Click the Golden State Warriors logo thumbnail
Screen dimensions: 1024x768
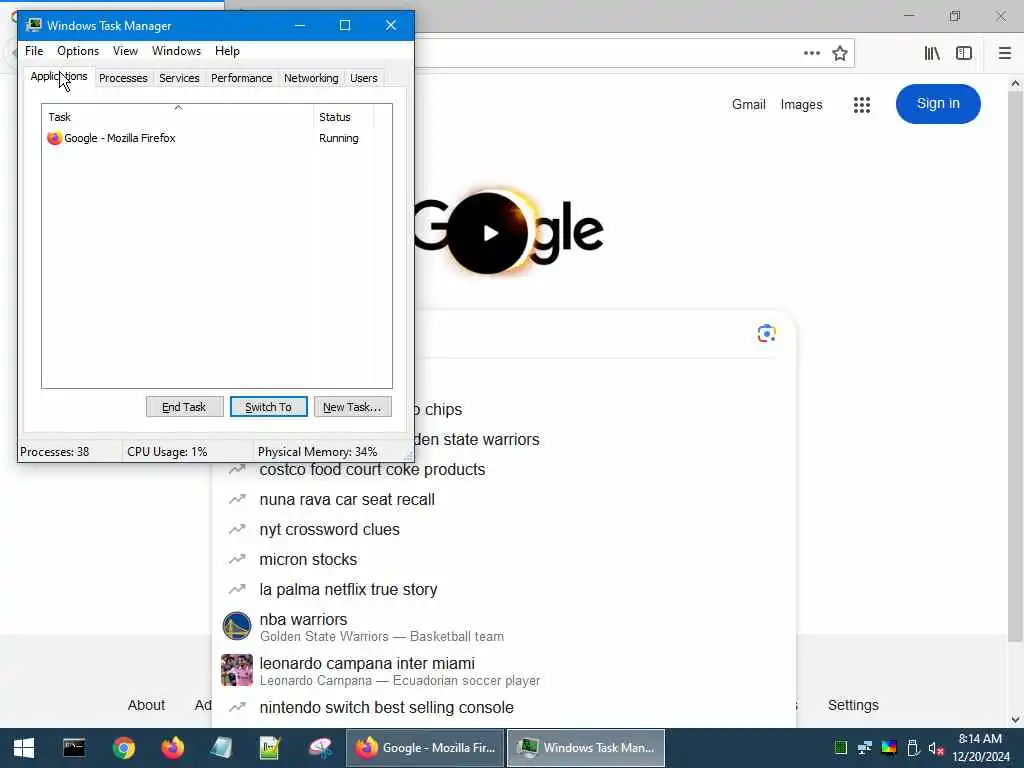pyautogui.click(x=236, y=626)
